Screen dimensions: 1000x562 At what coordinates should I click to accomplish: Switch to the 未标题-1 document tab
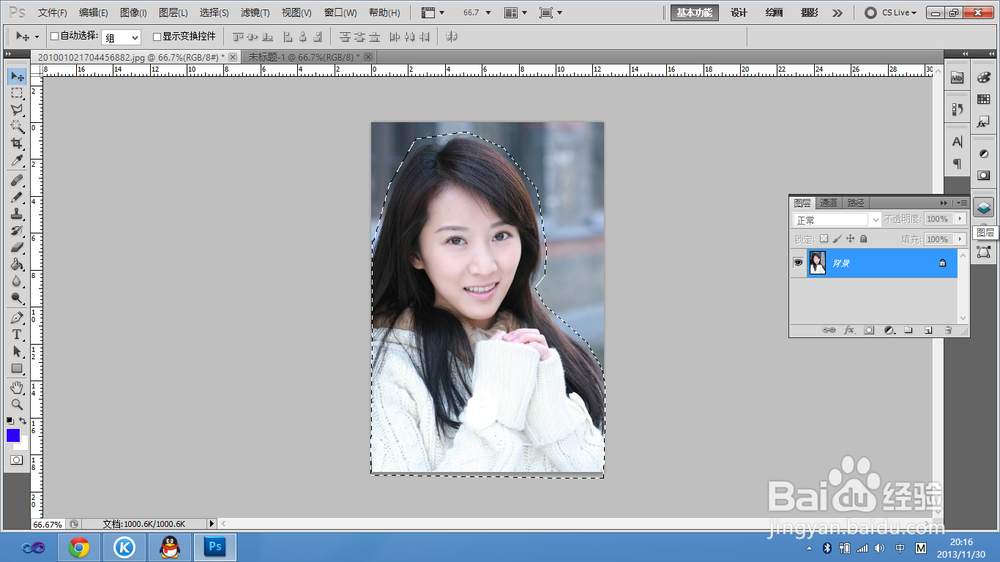click(304, 57)
